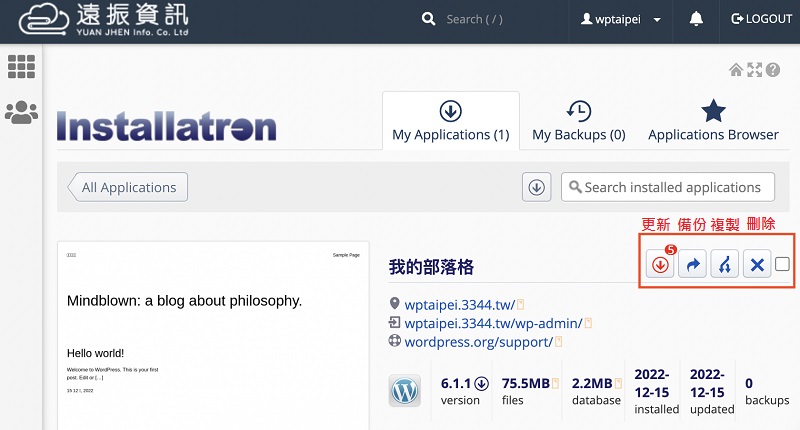Switch to My Backups (0) tab
800x430 pixels.
click(579, 121)
